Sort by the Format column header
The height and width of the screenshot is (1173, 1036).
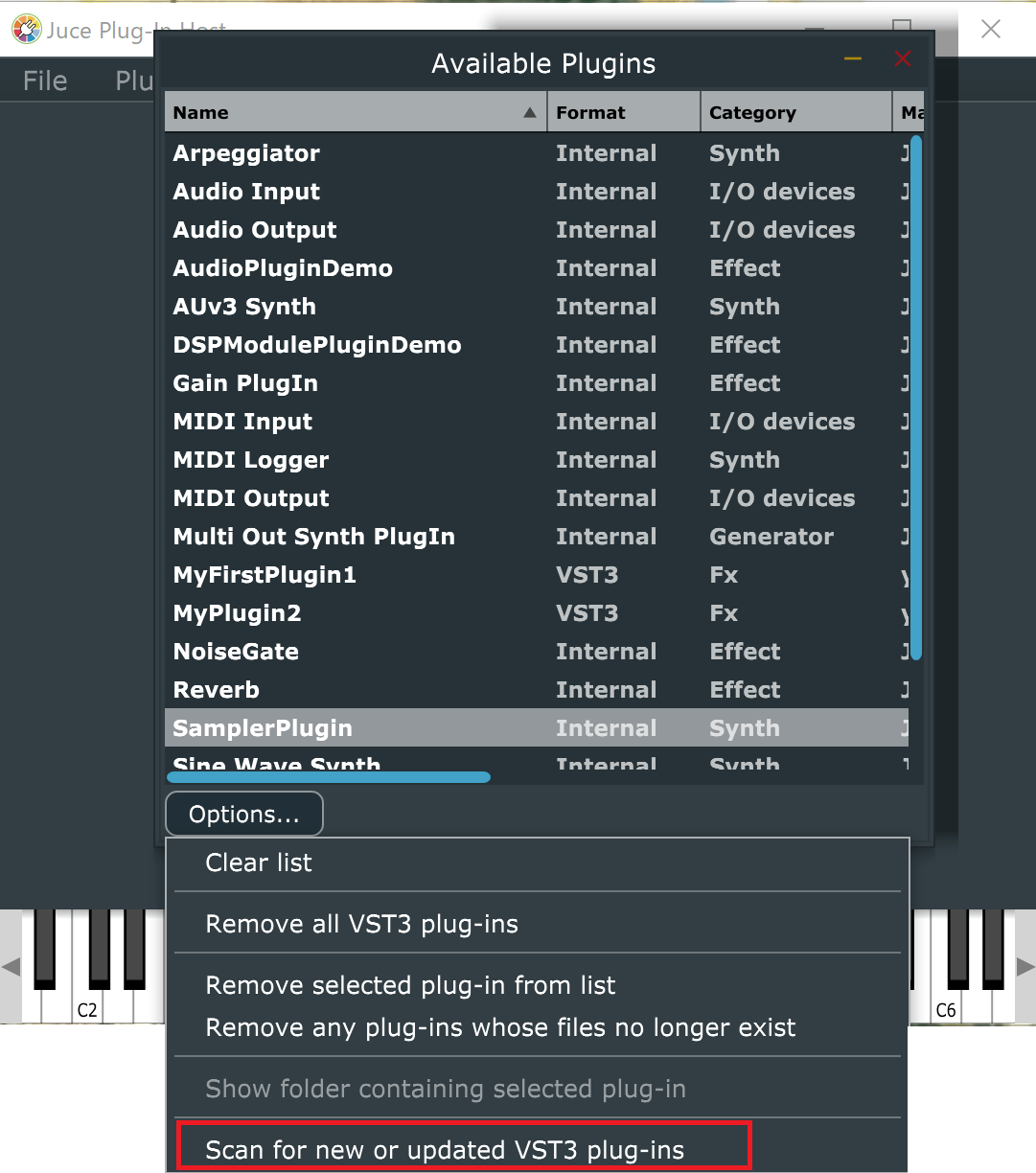pos(624,112)
